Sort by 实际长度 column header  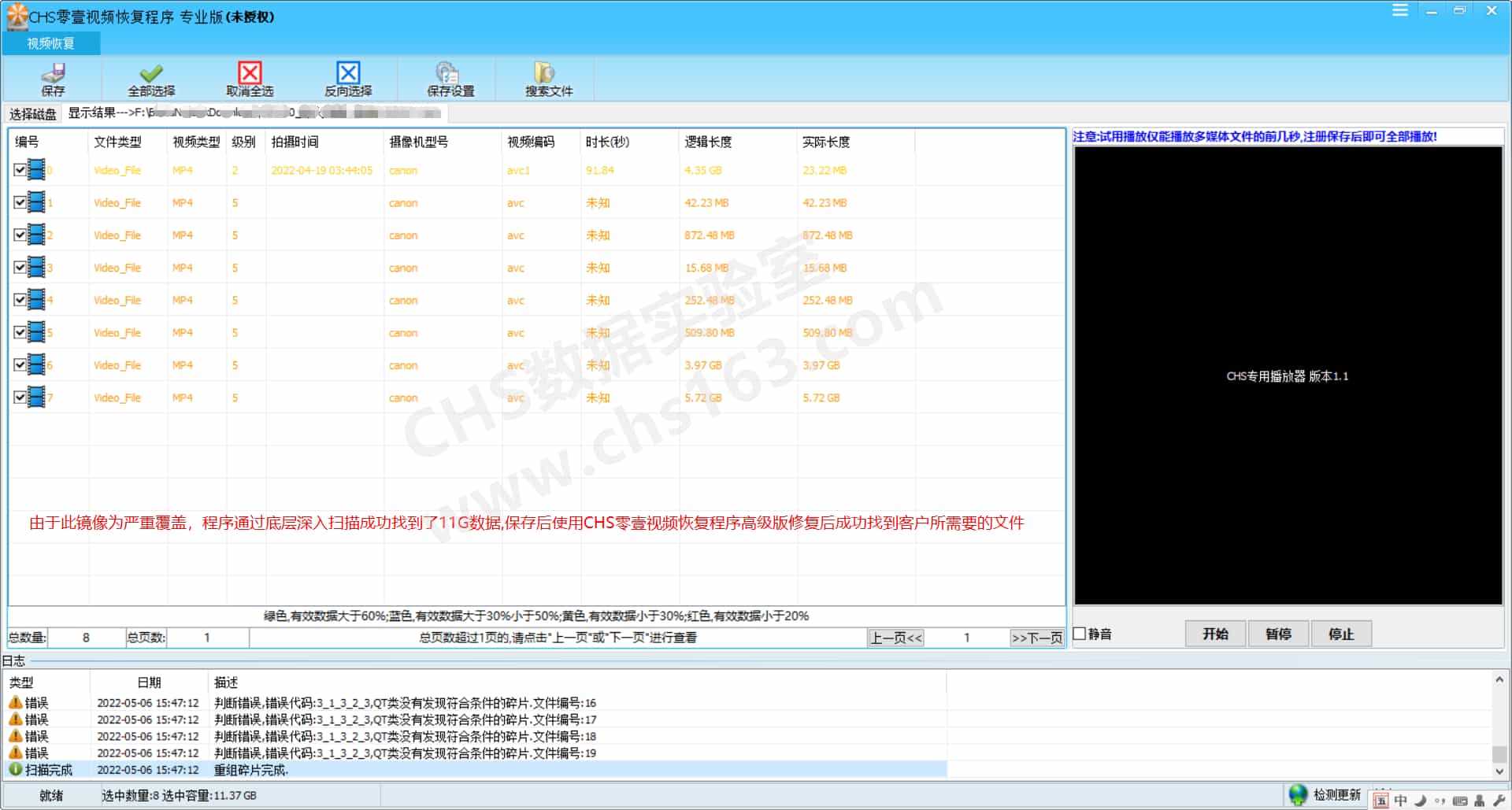[856, 142]
